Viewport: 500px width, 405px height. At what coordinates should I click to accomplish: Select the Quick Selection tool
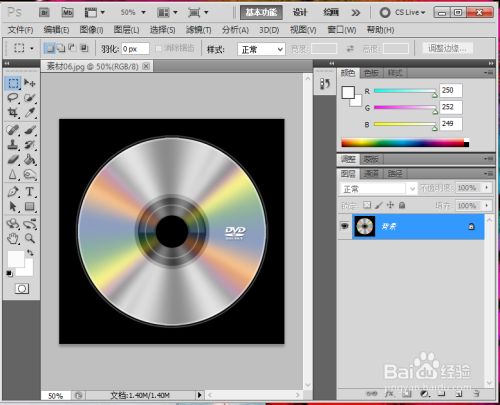(30, 98)
